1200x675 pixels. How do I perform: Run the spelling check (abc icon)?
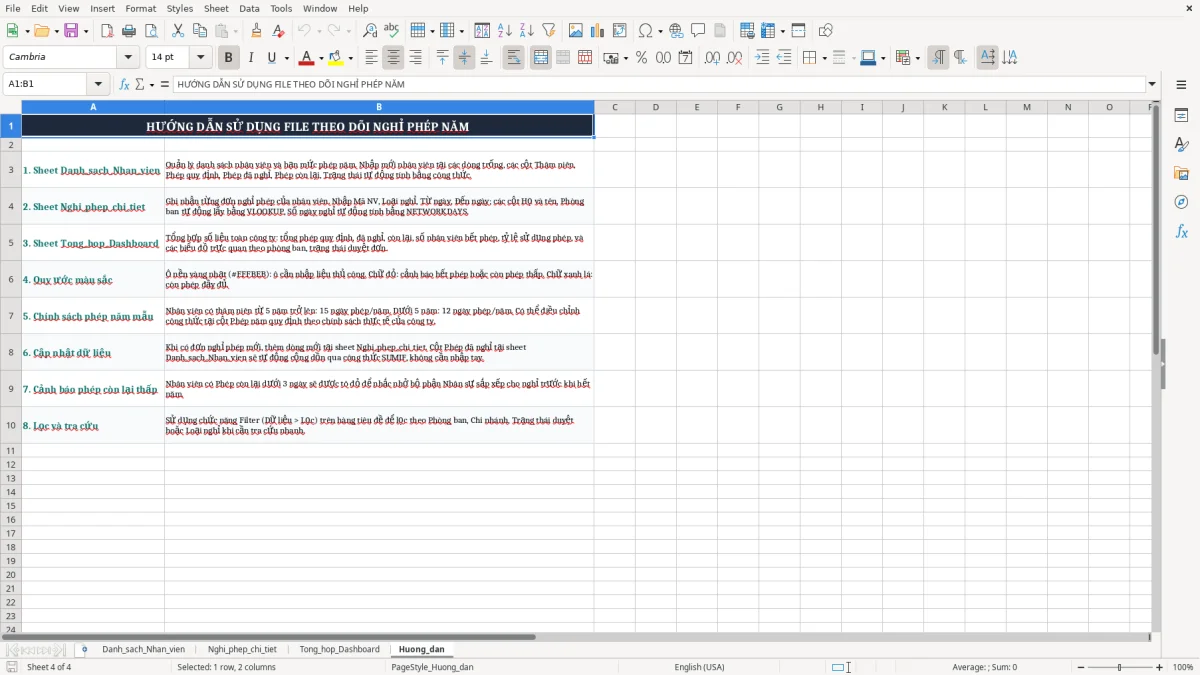392,31
